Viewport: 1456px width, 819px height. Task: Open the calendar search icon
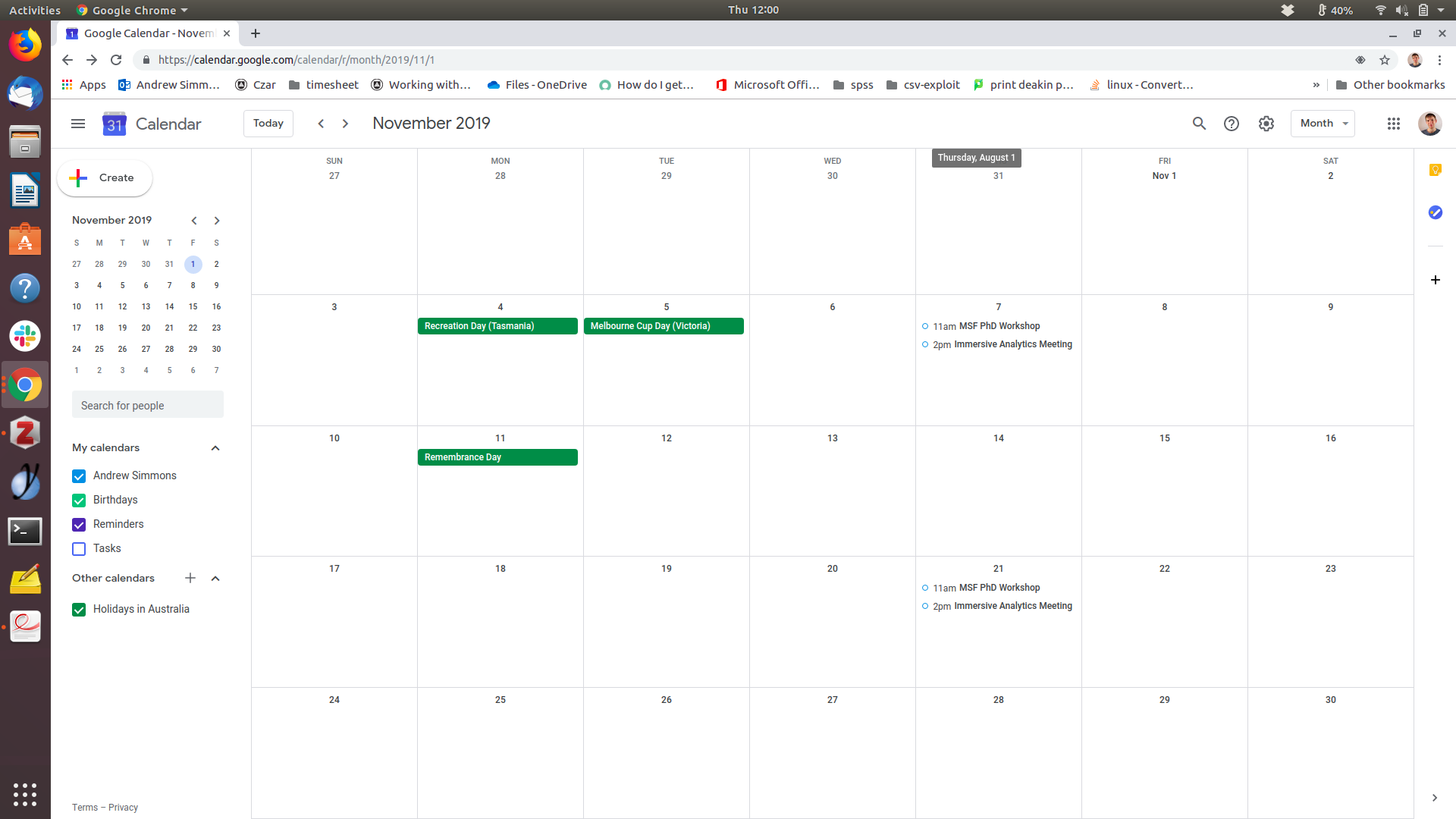point(1199,124)
